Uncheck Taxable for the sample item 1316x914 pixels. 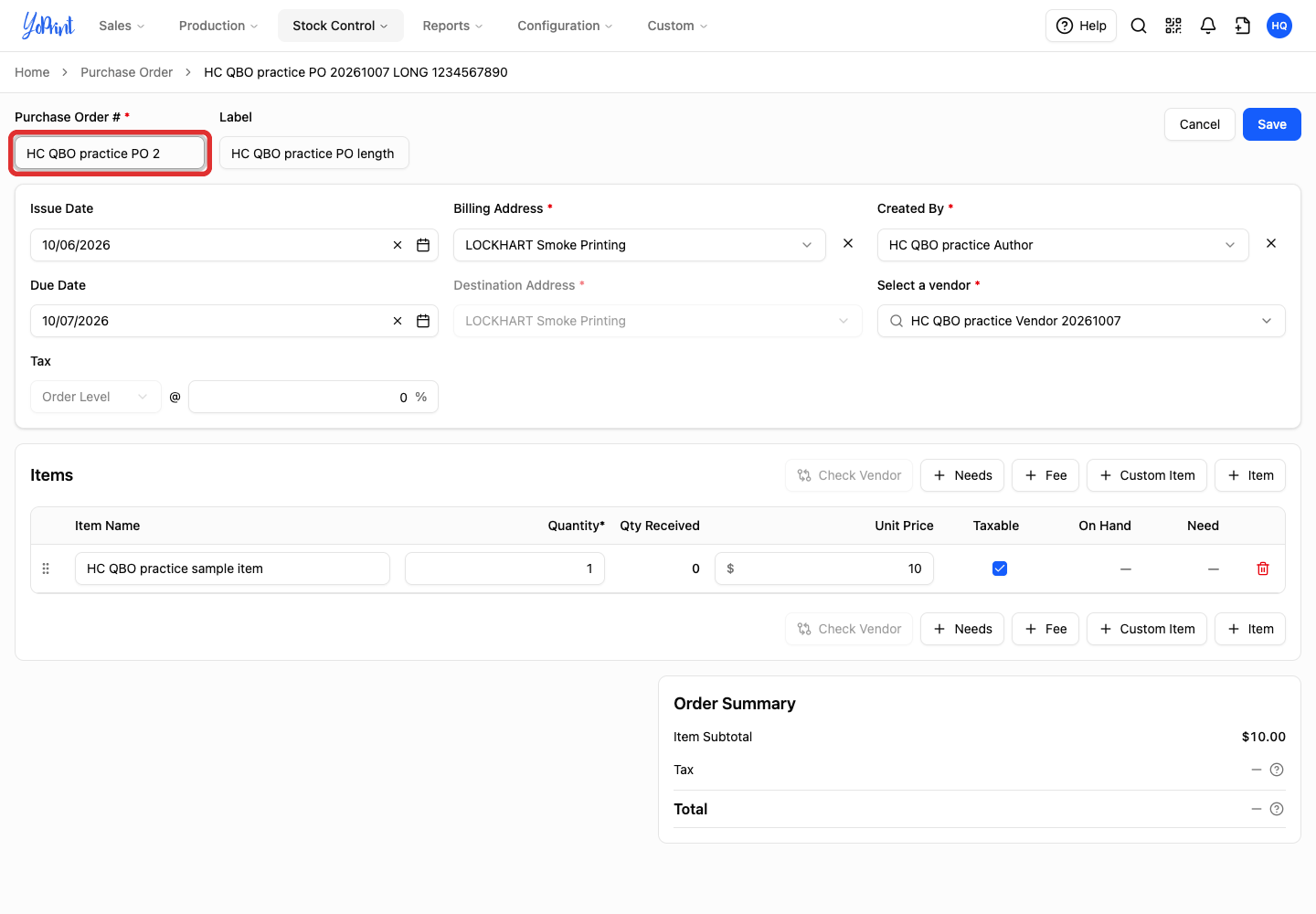pyautogui.click(x=1000, y=569)
